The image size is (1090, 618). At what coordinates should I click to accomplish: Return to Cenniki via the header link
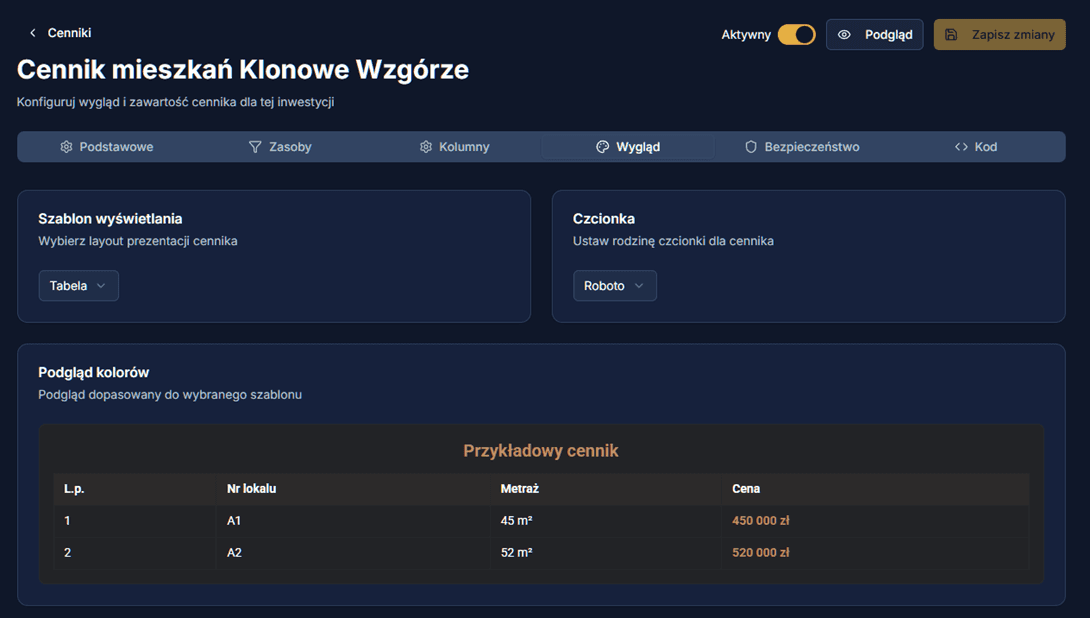pos(68,32)
